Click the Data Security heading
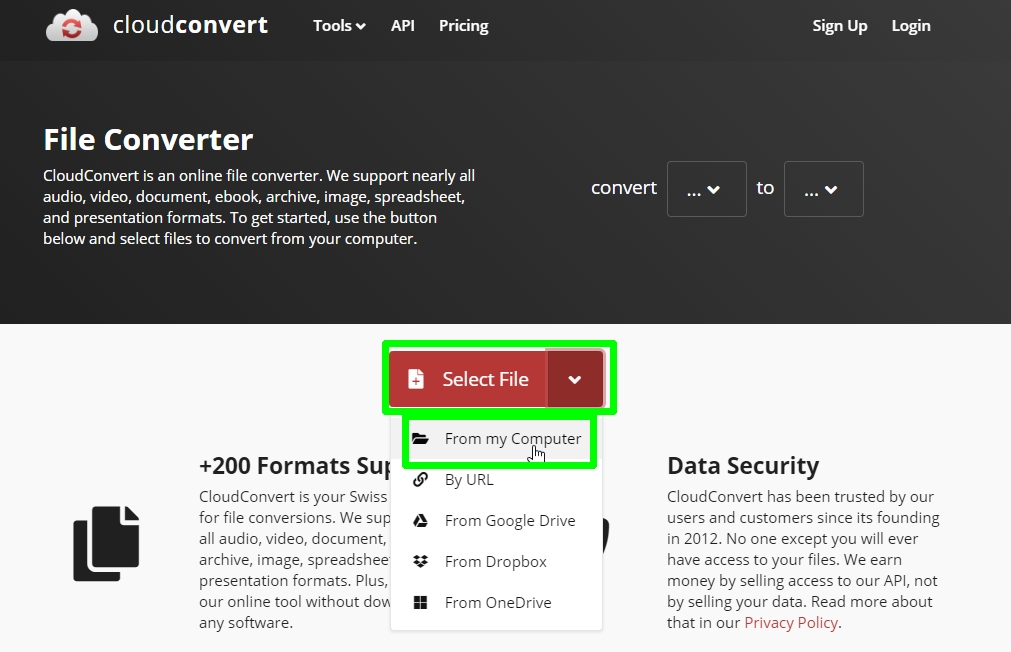Viewport: 1011px width, 652px height. point(743,466)
